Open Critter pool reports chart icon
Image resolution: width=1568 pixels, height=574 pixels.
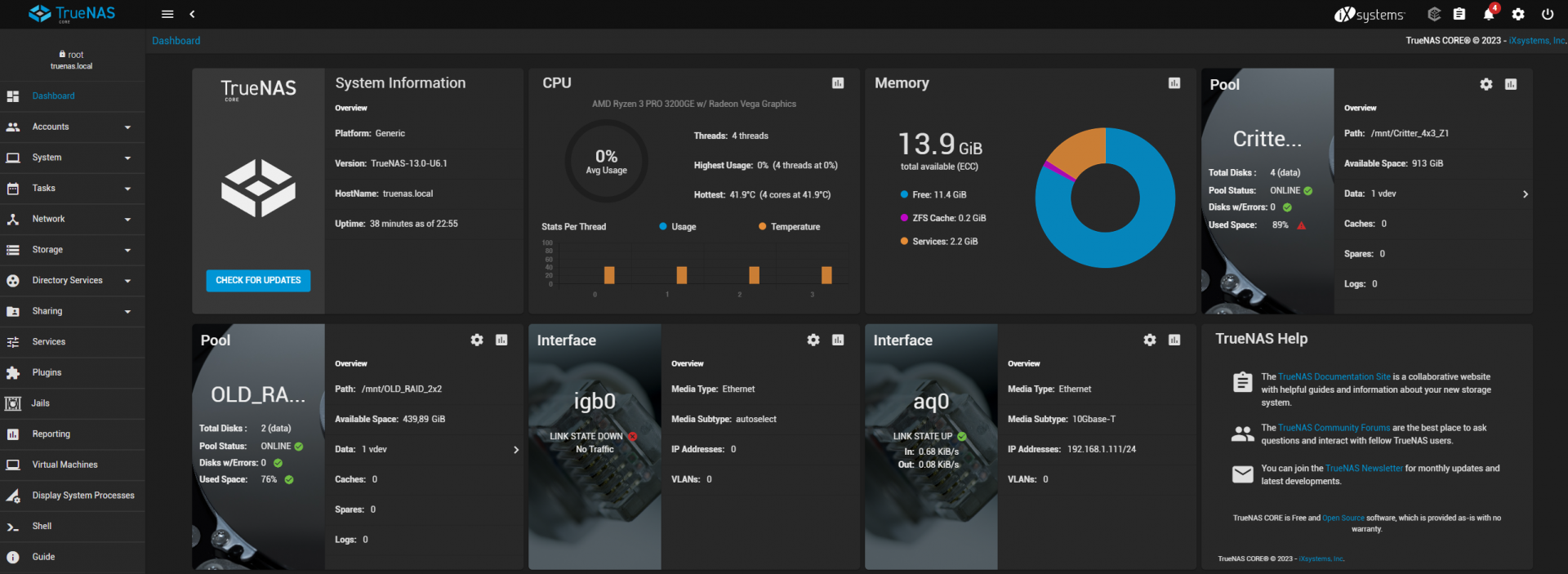[x=1511, y=84]
